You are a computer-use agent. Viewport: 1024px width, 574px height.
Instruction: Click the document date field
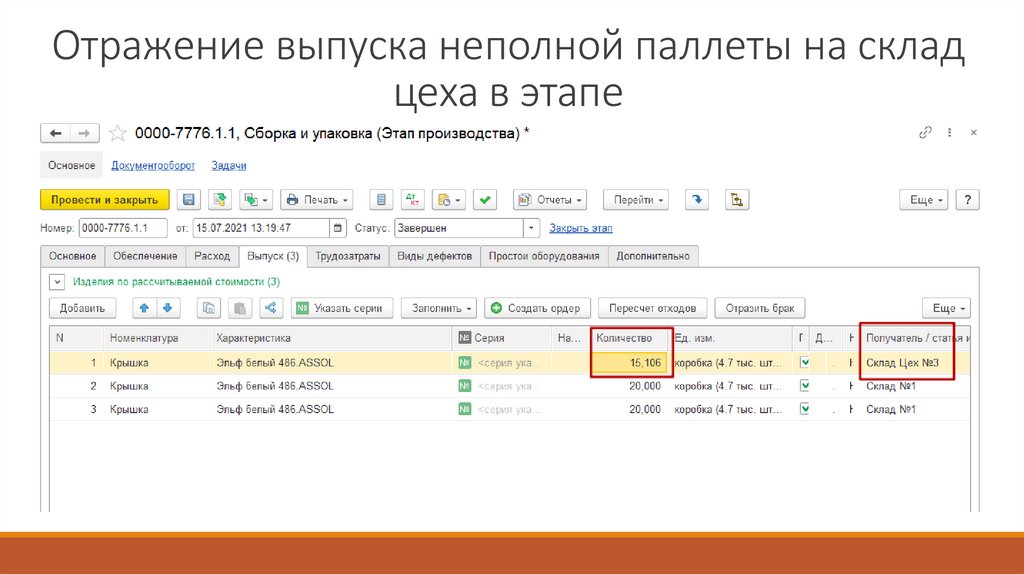(261, 228)
